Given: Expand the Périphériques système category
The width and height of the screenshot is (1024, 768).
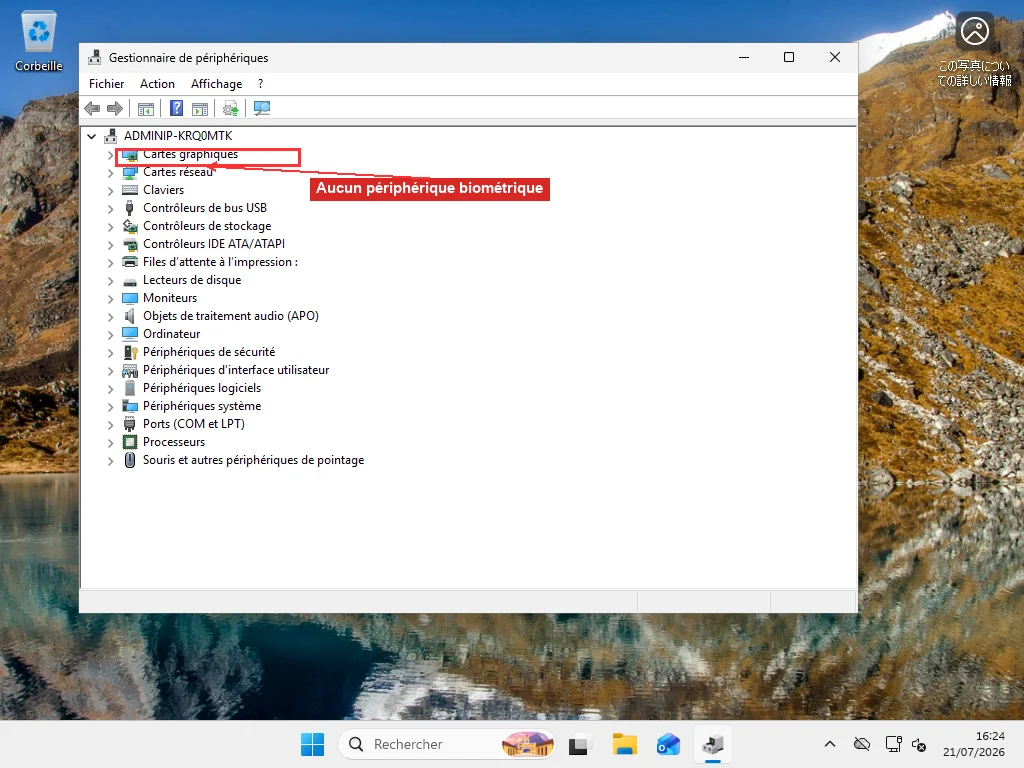Looking at the screenshot, I should pos(110,407).
